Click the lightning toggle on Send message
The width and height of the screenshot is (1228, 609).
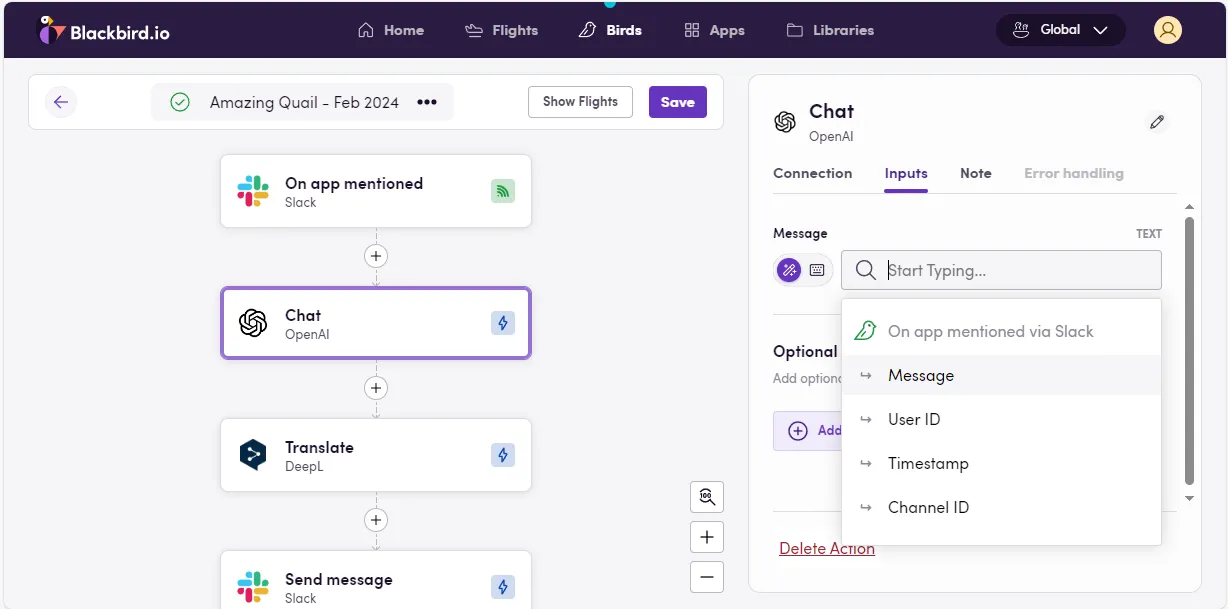click(x=503, y=587)
